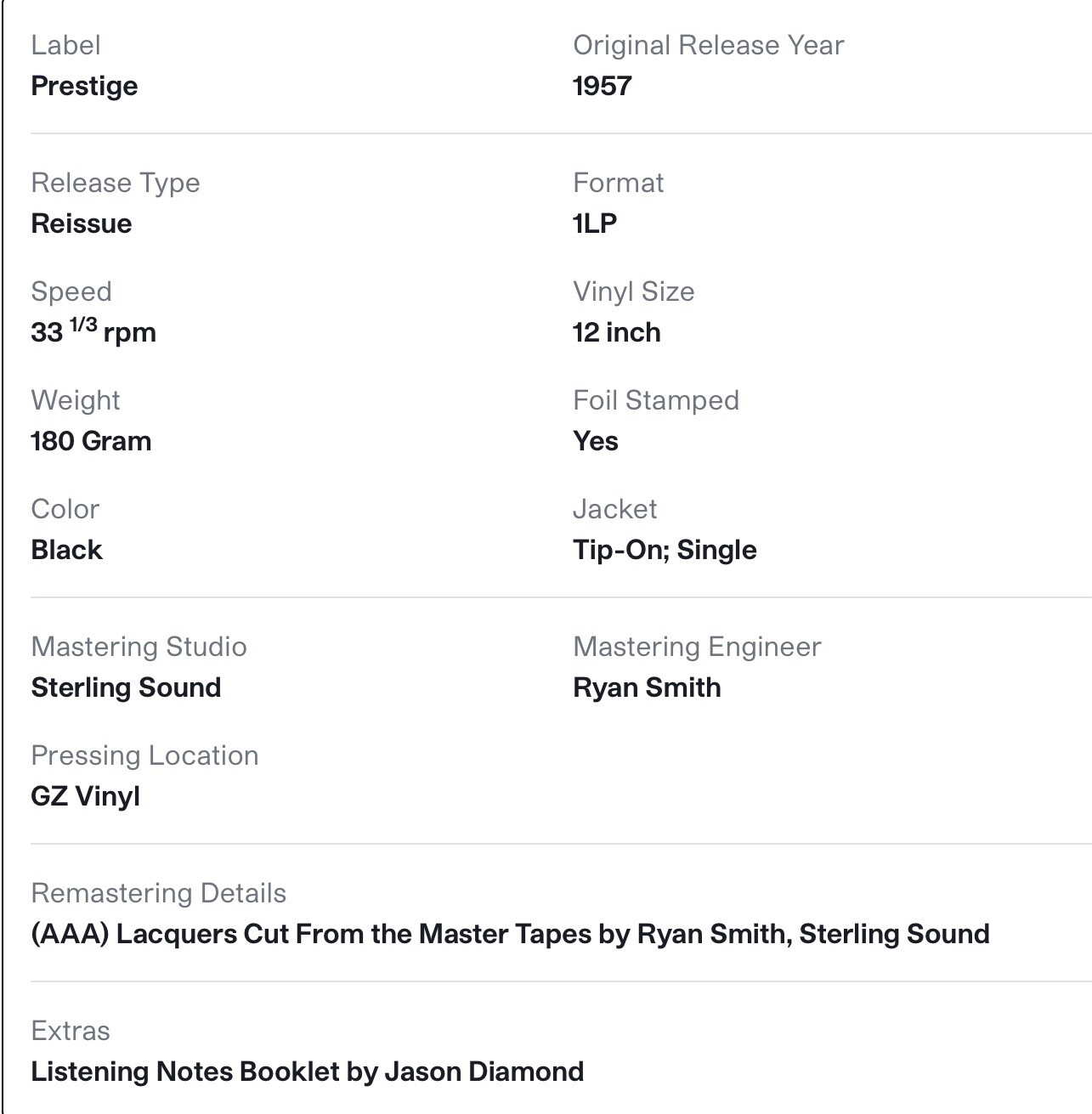Click Sterling Sound mastering studio
Viewport: 1092px width, 1114px height.
tap(126, 687)
